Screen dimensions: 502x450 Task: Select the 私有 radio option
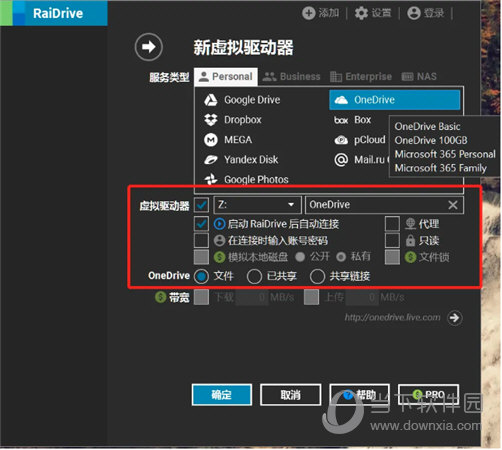pos(341,257)
